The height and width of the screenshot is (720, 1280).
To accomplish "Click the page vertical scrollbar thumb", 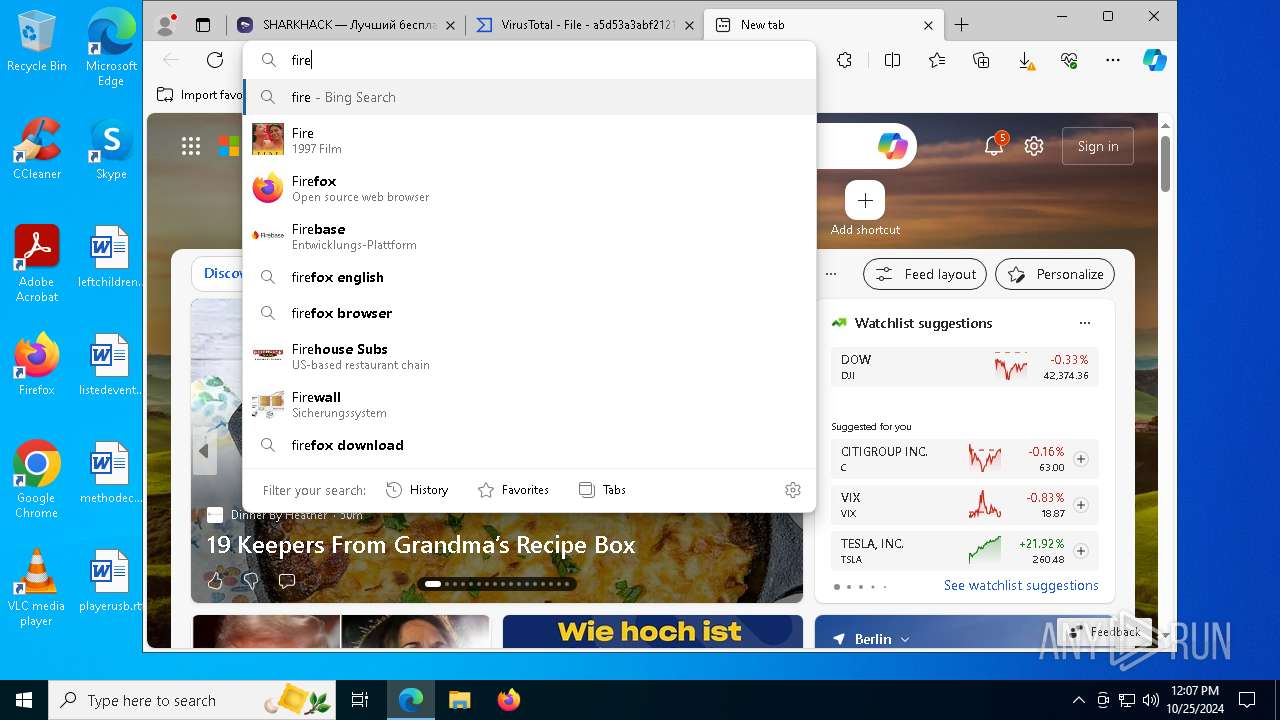I will 1165,162.
